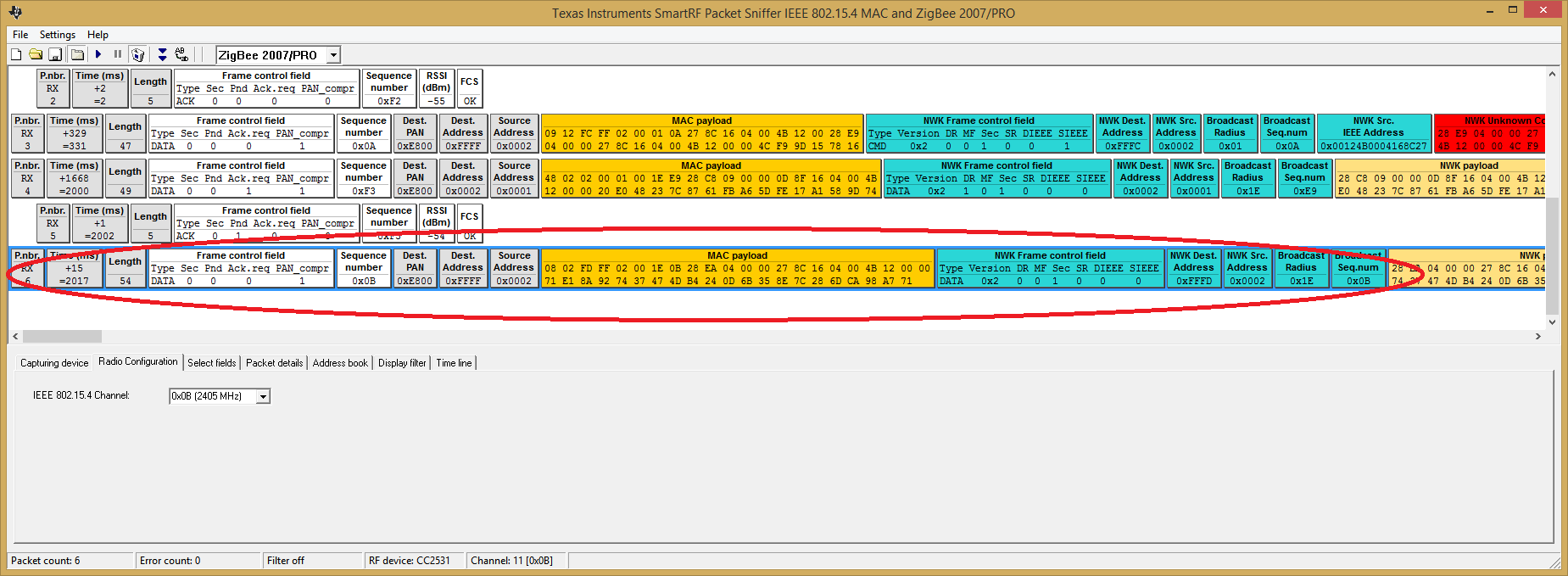Click the new file toolbar icon
1568x576 pixels.
pos(16,54)
